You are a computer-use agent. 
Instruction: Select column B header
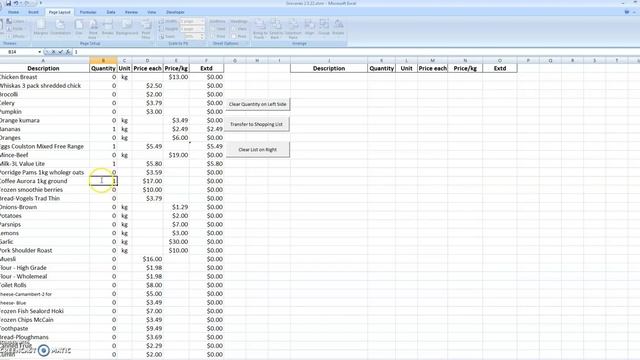click(x=103, y=60)
